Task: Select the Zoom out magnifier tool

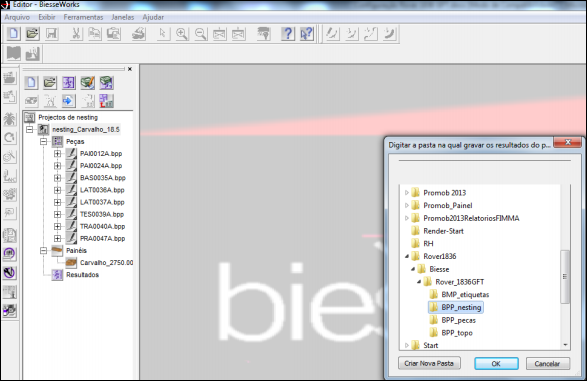Action: click(x=201, y=34)
